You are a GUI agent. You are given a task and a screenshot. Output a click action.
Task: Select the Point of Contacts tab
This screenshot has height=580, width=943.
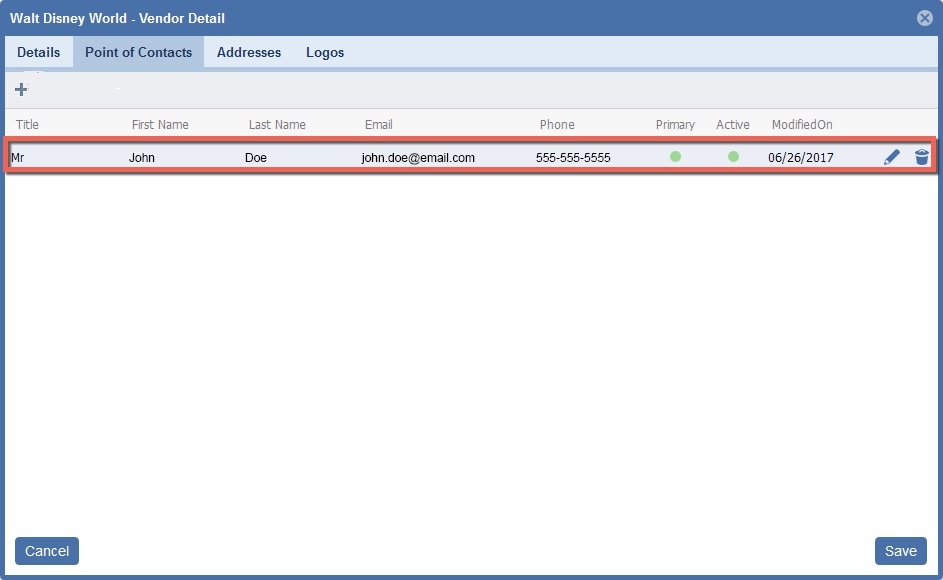tap(138, 52)
